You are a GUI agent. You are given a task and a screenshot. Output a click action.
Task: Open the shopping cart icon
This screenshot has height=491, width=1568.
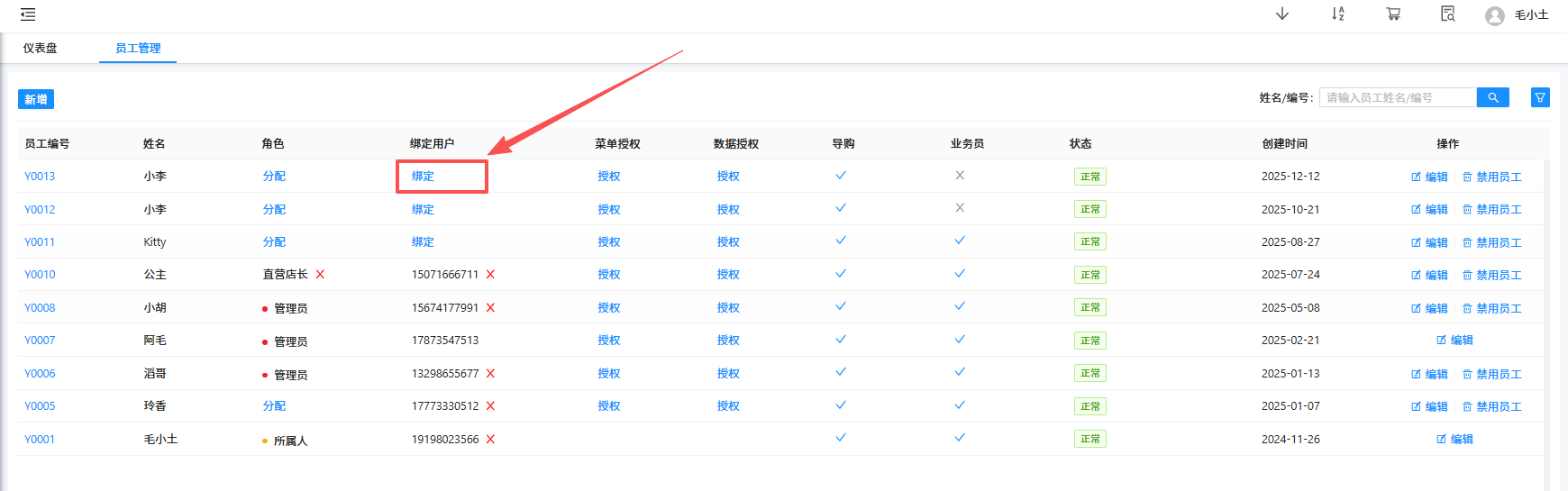pyautogui.click(x=1393, y=14)
